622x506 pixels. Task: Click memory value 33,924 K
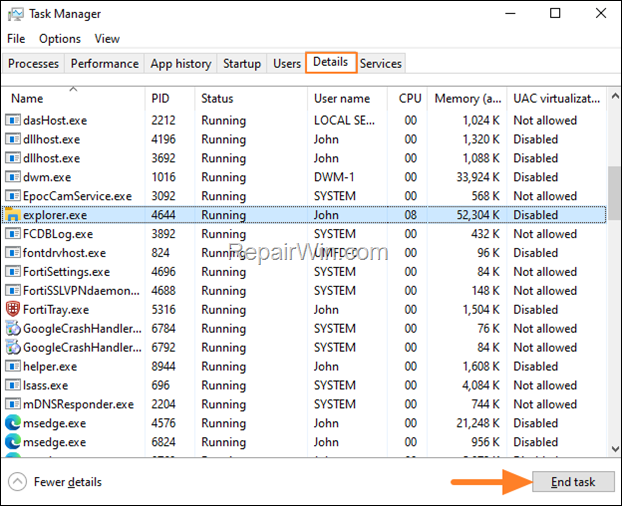coord(478,177)
